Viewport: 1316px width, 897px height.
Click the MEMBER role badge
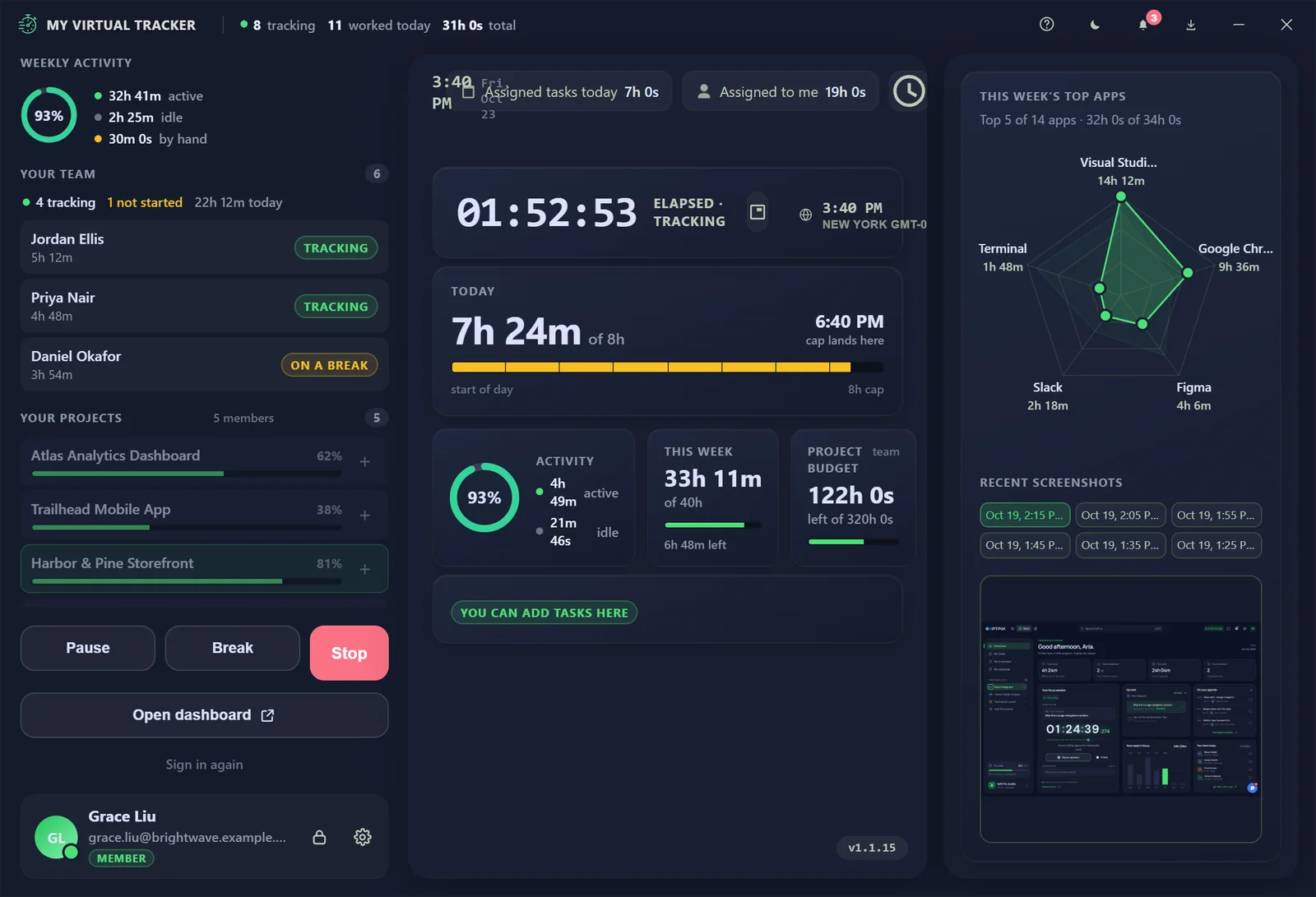pos(121,858)
